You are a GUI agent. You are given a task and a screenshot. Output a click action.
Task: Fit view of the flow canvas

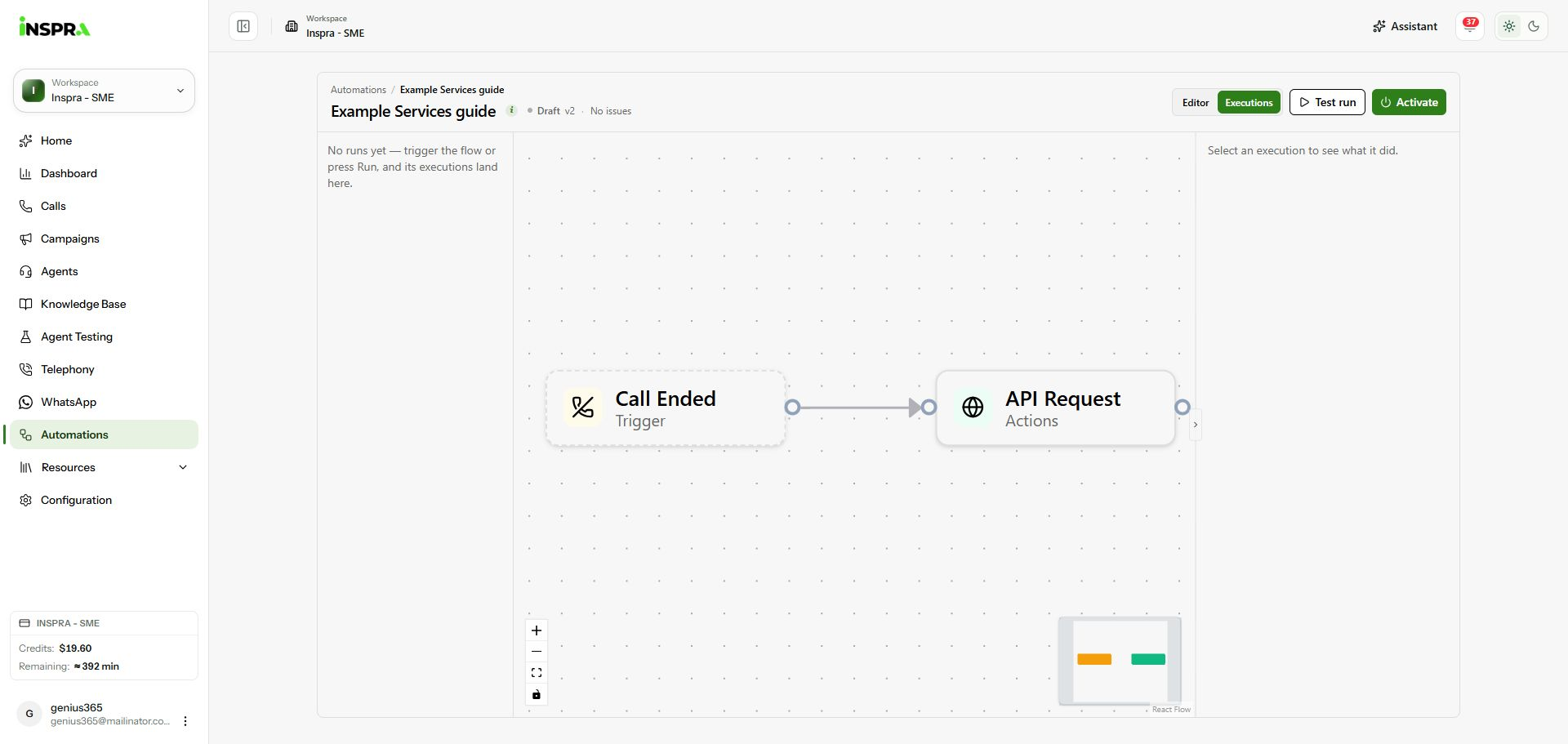pos(537,673)
